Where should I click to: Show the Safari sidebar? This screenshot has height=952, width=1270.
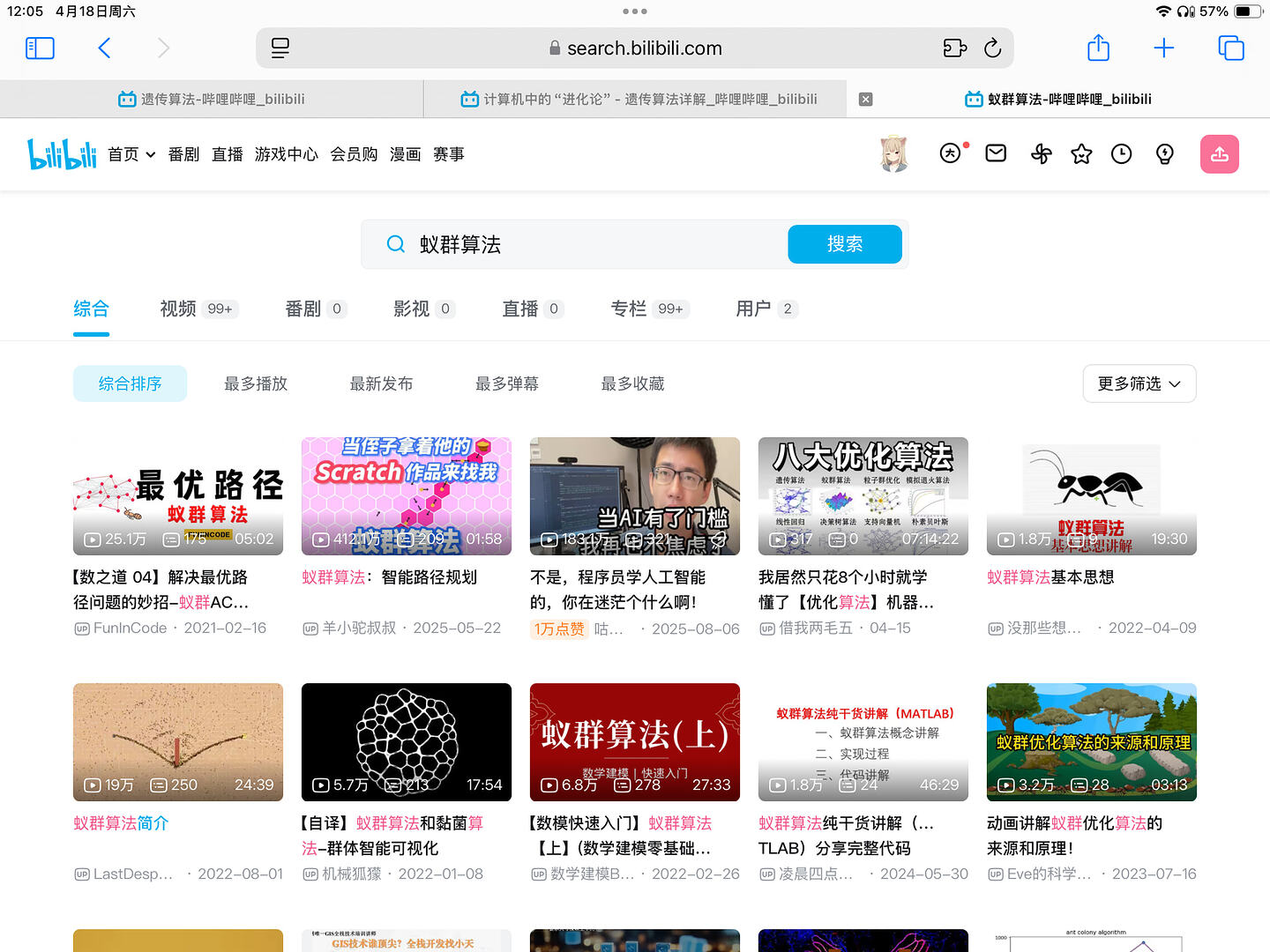coord(40,48)
